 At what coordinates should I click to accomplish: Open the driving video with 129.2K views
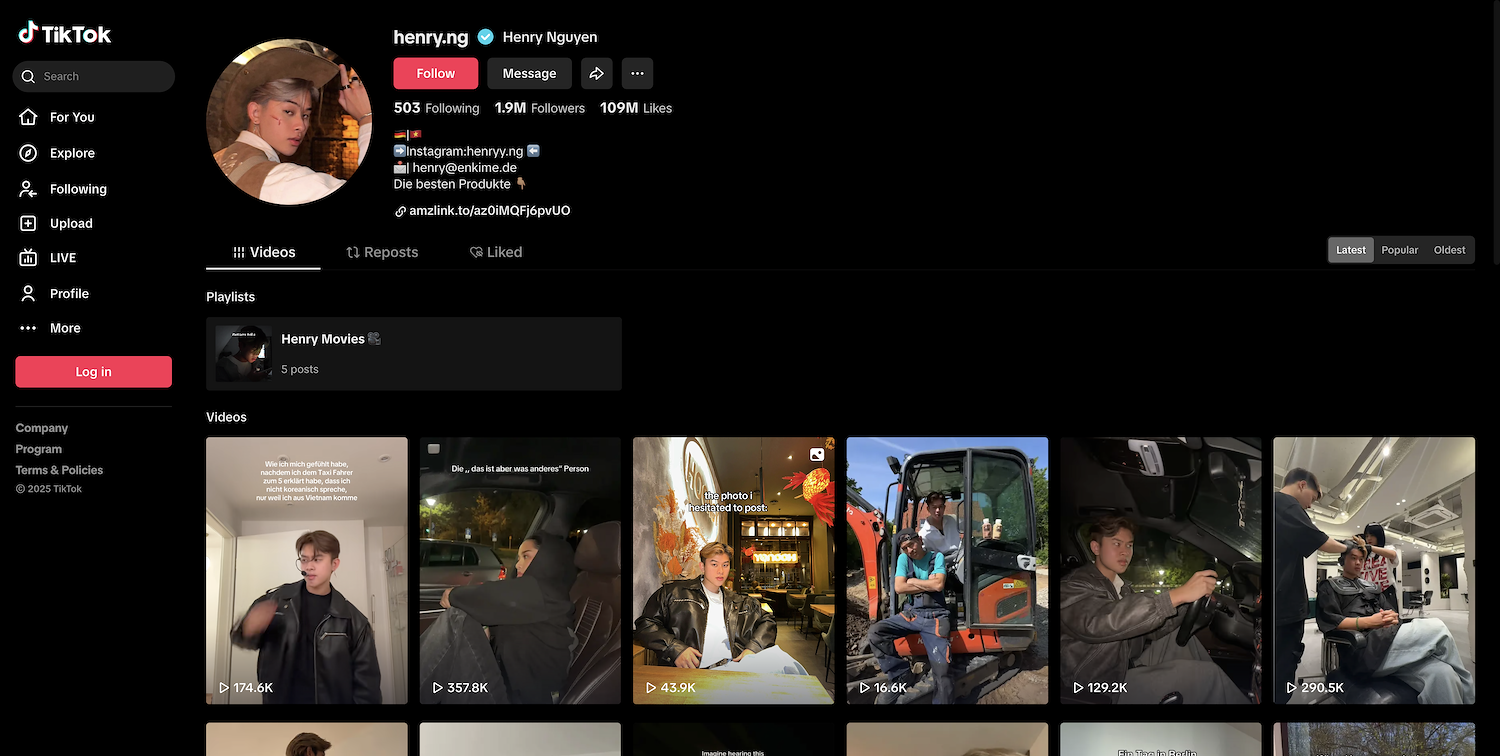(1161, 570)
